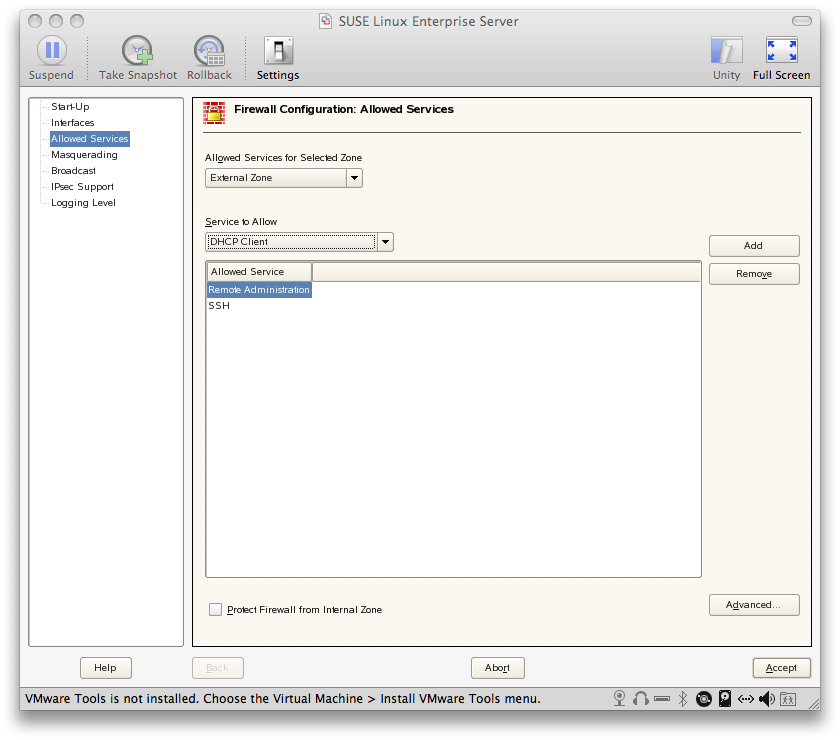Click the CD/DVD drive status icon
Viewport: 840px width, 740px height.
[704, 698]
